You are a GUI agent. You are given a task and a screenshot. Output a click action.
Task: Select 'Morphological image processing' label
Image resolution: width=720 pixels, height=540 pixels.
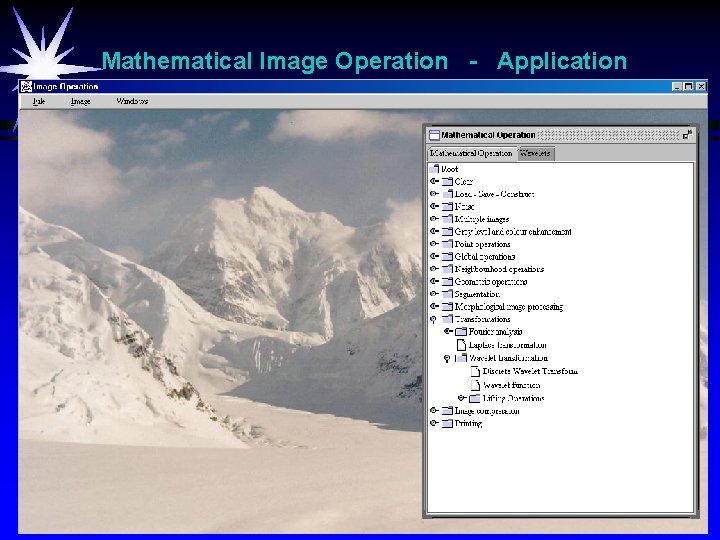click(509, 306)
